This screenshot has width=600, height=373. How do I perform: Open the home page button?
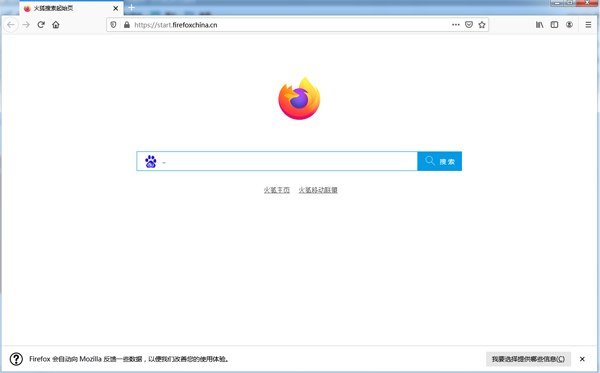pyautogui.click(x=56, y=25)
